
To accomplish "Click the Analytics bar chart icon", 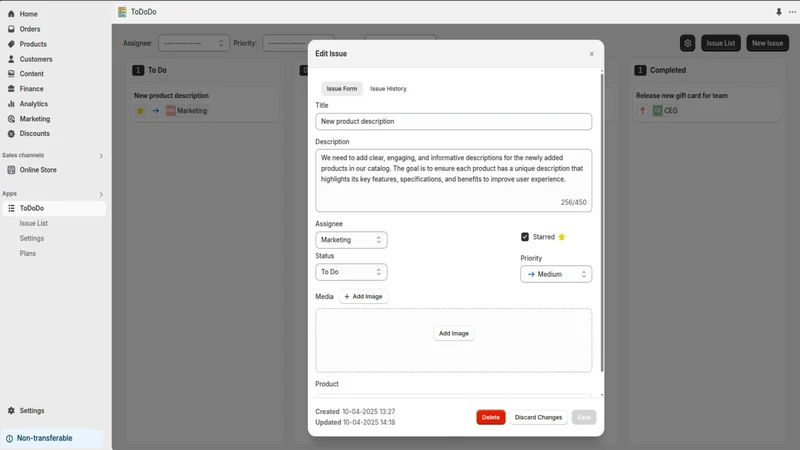I will [11, 104].
